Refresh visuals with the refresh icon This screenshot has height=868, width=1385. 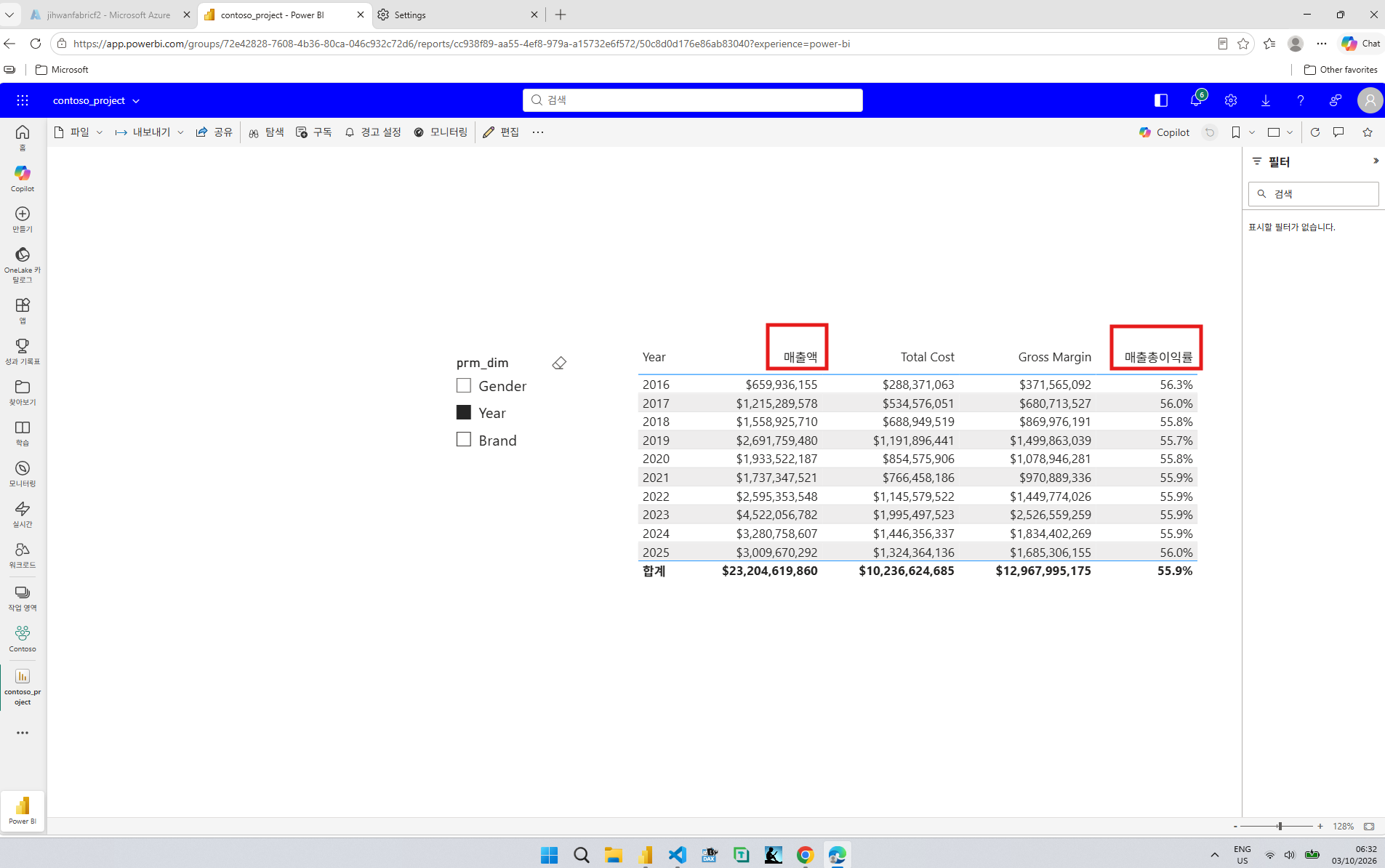tap(1315, 132)
